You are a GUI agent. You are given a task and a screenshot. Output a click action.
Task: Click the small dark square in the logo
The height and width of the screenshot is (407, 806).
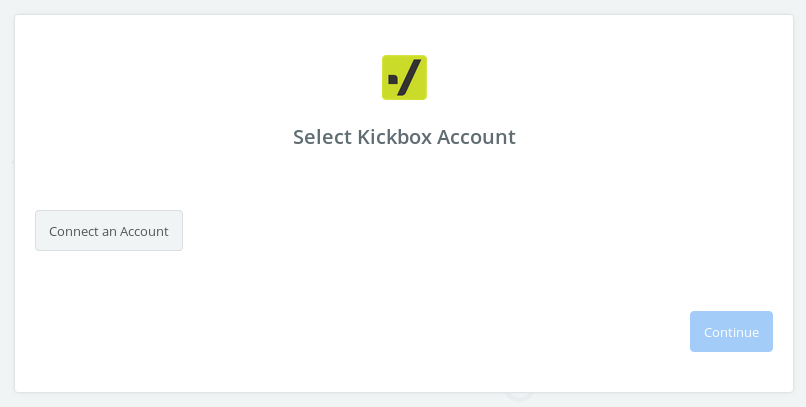[393, 79]
